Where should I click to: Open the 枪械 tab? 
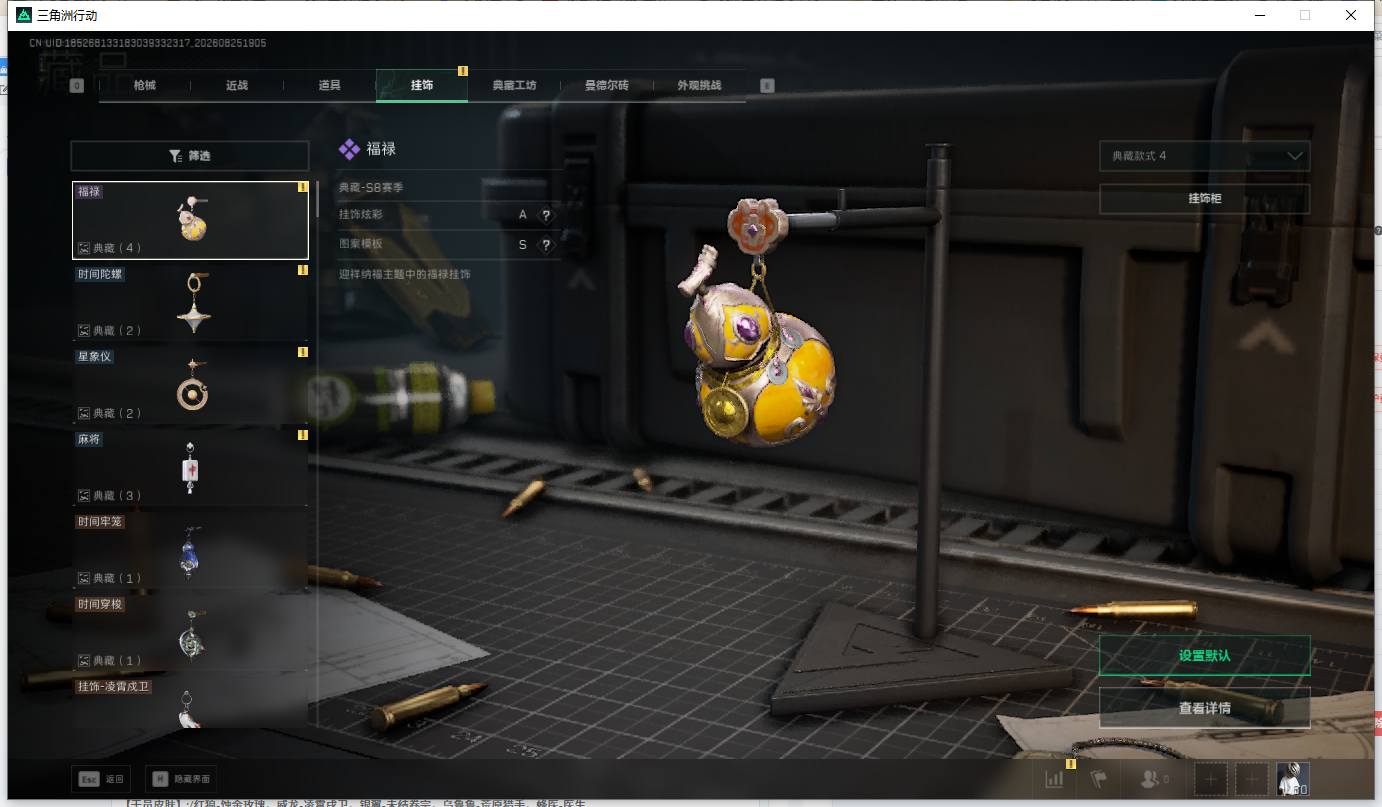point(145,85)
